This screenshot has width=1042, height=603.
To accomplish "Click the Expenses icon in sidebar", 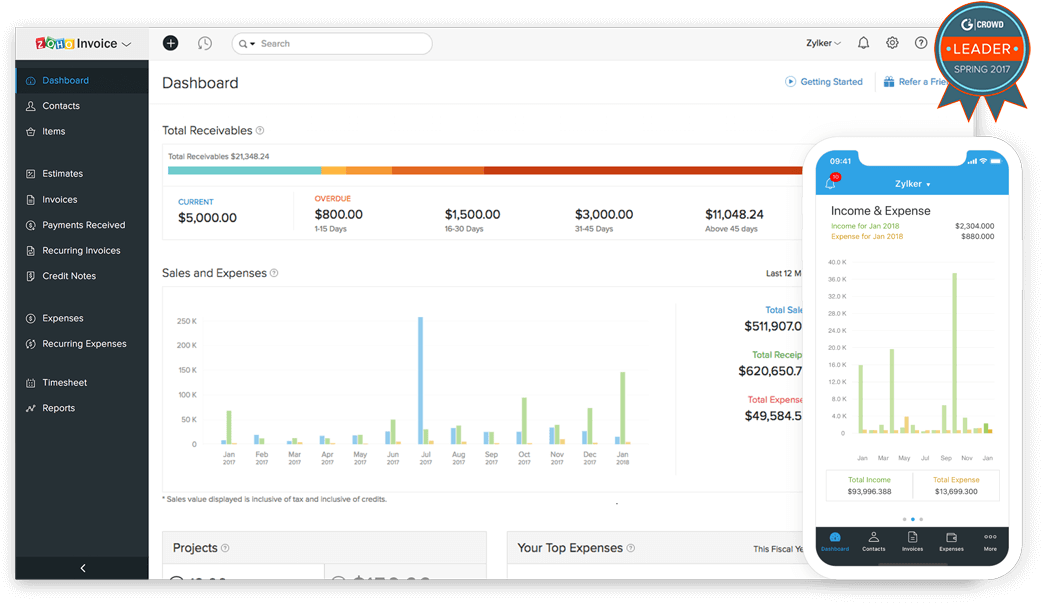I will [x=31, y=318].
